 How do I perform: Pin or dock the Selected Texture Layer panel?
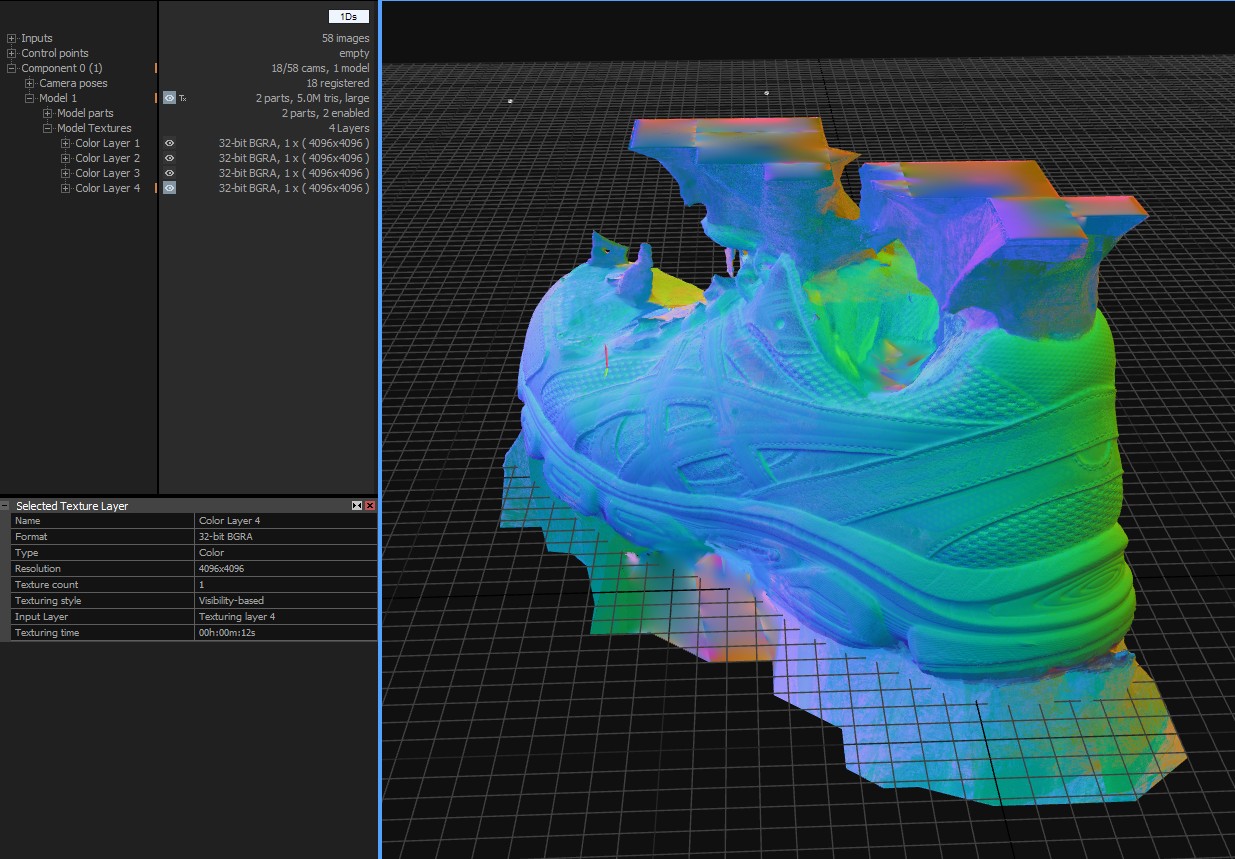pos(357,506)
